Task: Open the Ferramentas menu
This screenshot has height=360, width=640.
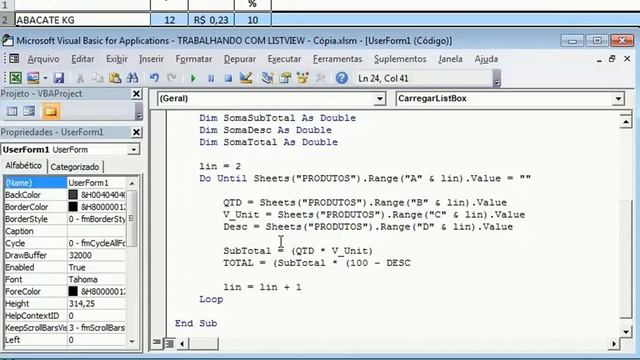Action: (337, 59)
